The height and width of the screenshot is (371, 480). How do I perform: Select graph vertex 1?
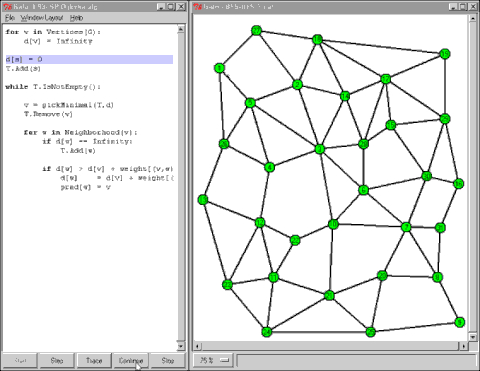[219, 68]
